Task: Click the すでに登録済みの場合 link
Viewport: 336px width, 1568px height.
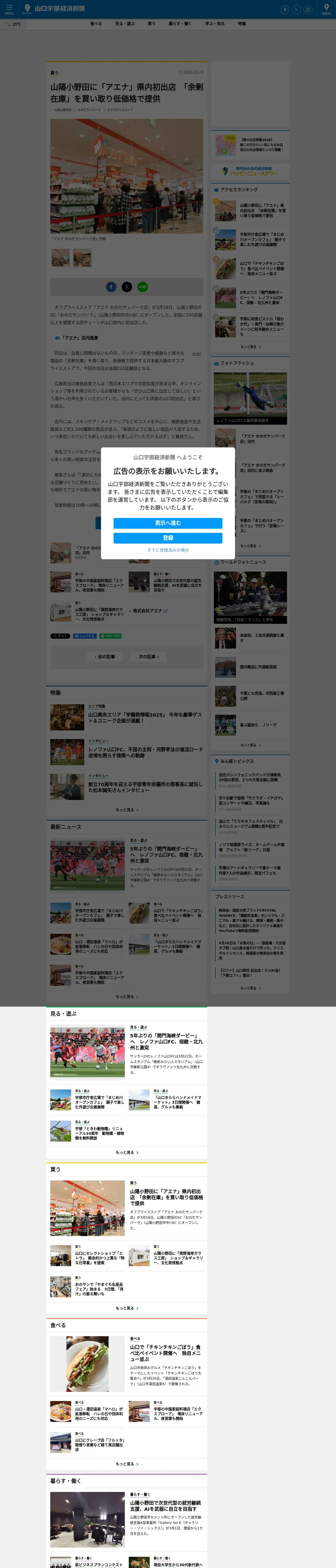Action: point(168,550)
